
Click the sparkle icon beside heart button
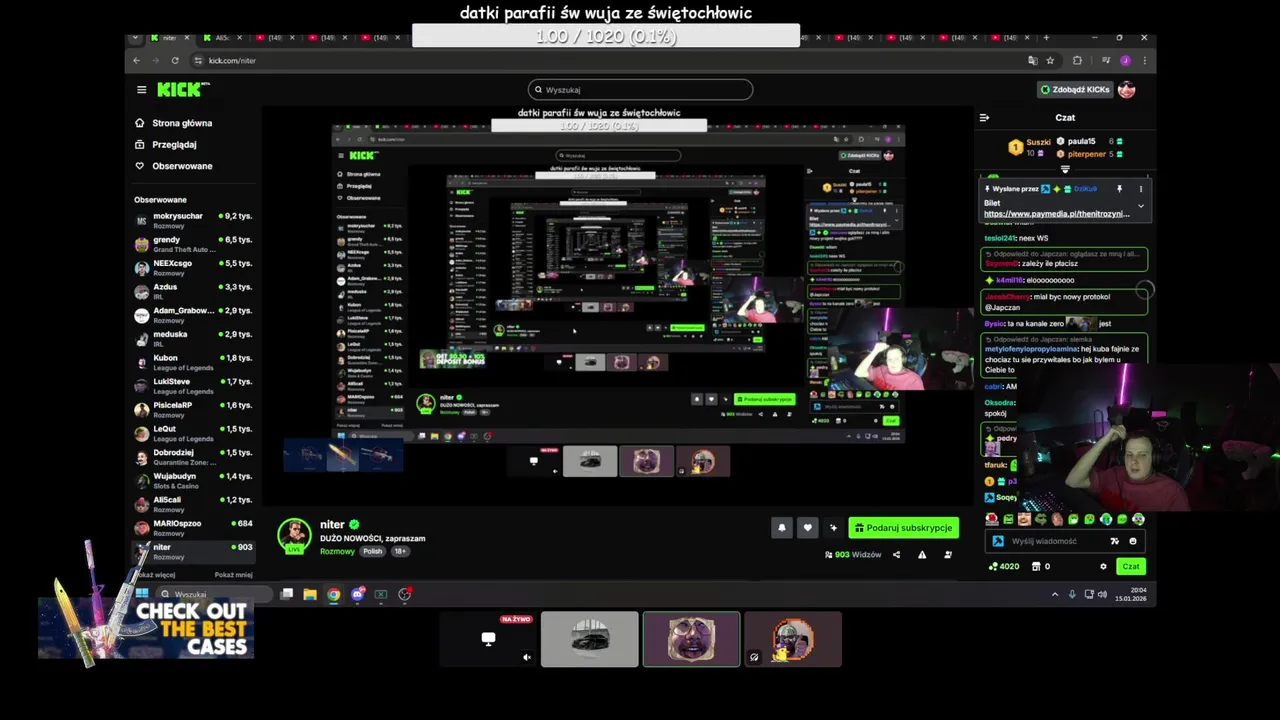pyautogui.click(x=833, y=528)
